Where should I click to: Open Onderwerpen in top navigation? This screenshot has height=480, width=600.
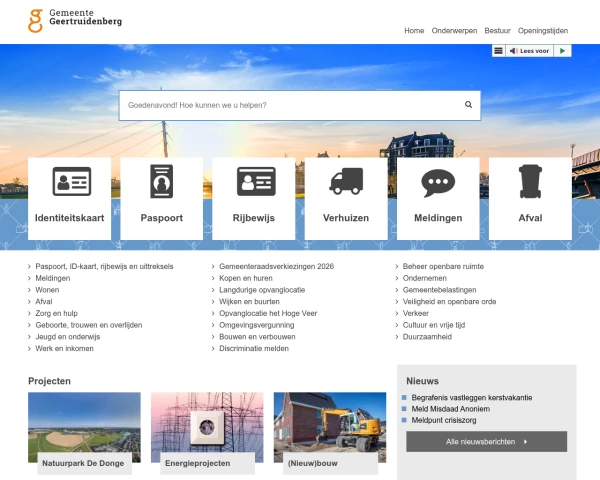tap(454, 31)
